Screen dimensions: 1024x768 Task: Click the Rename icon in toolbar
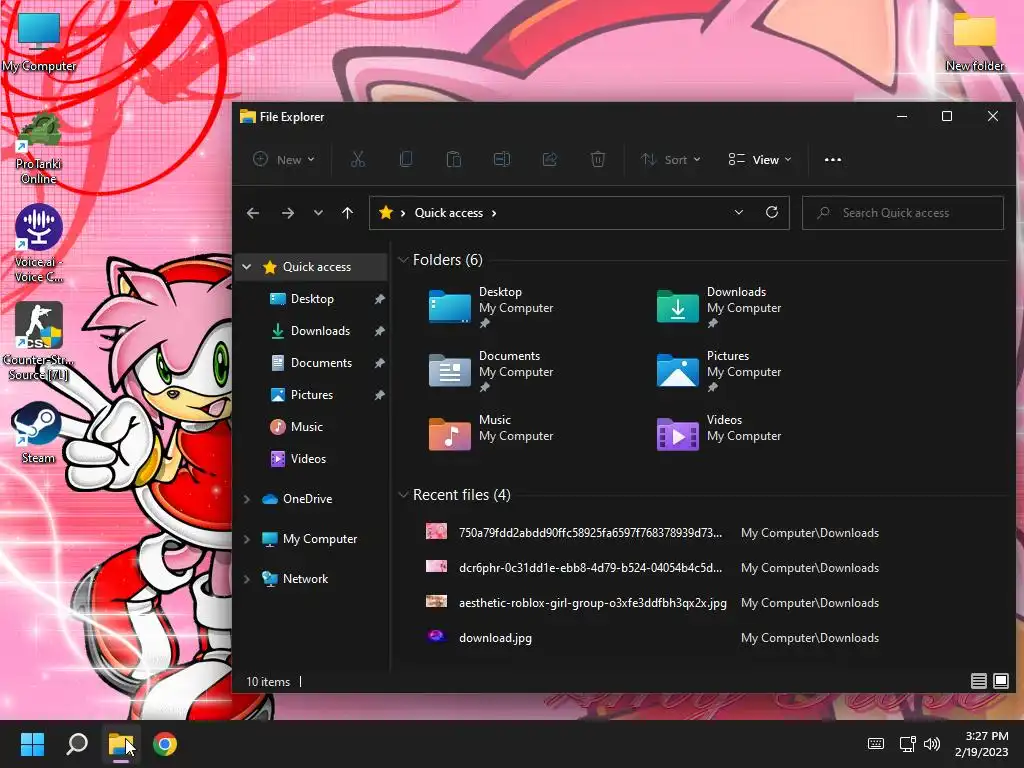[x=502, y=159]
